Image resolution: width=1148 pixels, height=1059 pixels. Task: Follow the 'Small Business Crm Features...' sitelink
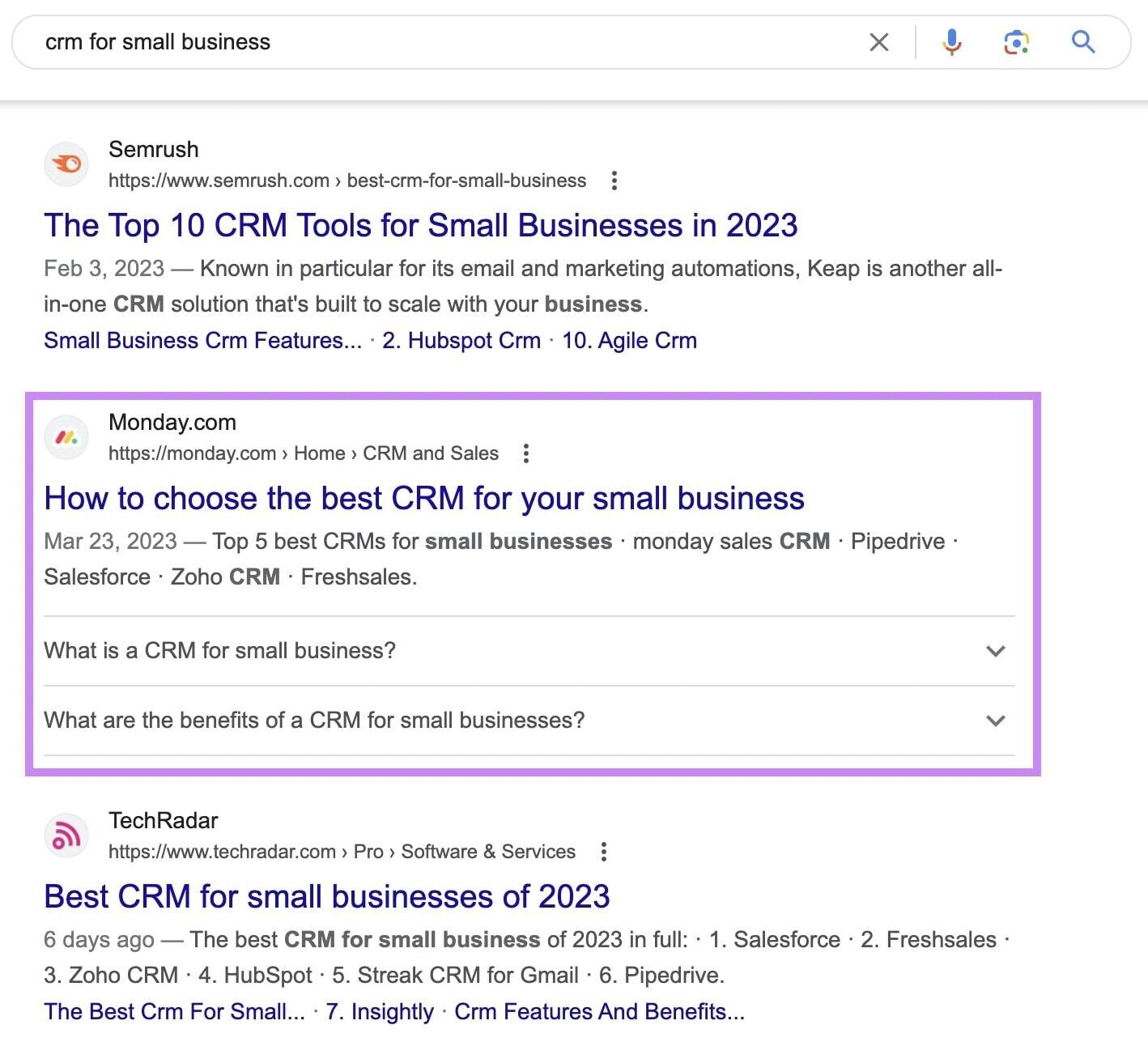[x=203, y=340]
